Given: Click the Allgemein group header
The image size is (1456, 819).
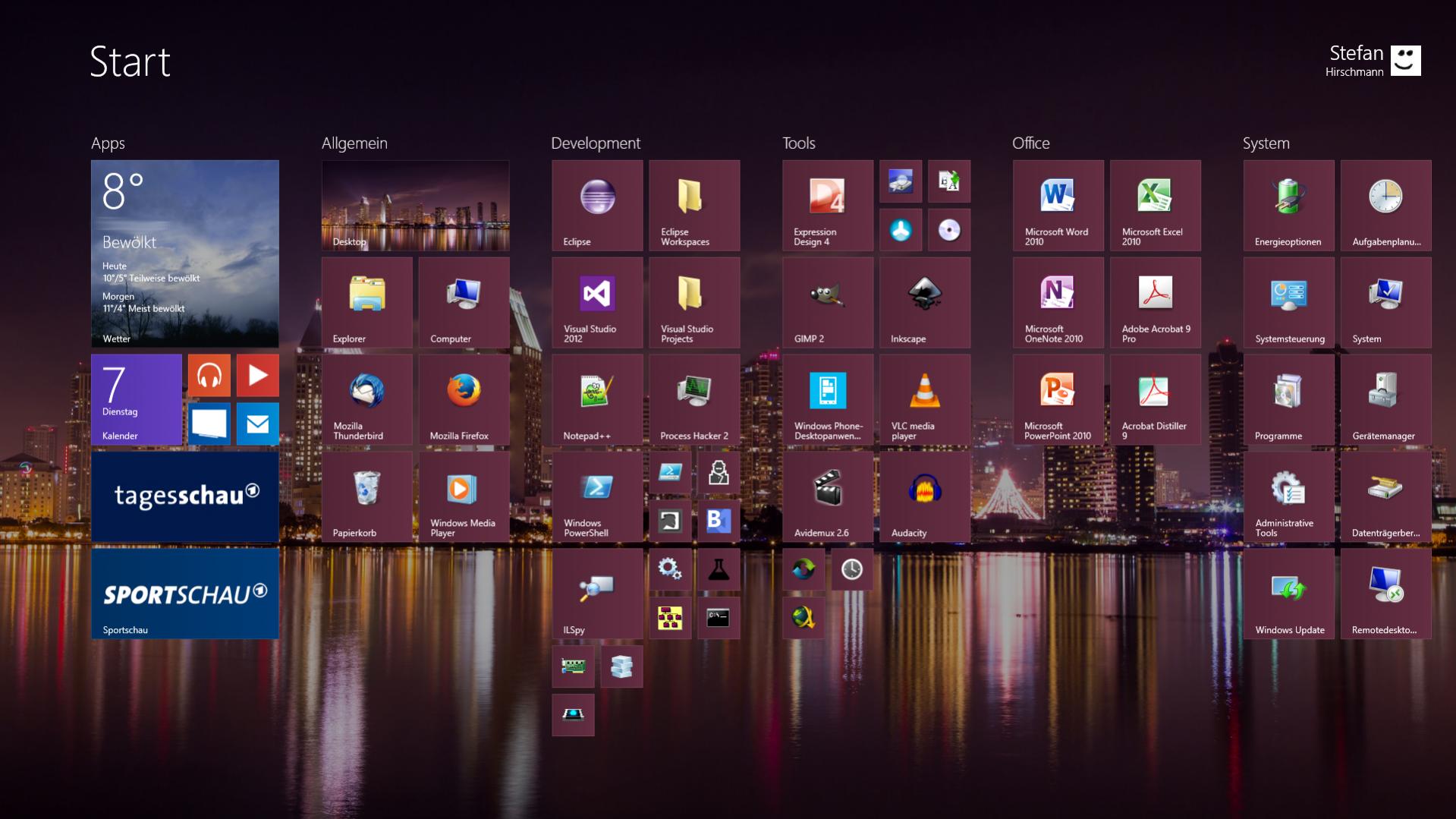Looking at the screenshot, I should [x=354, y=143].
